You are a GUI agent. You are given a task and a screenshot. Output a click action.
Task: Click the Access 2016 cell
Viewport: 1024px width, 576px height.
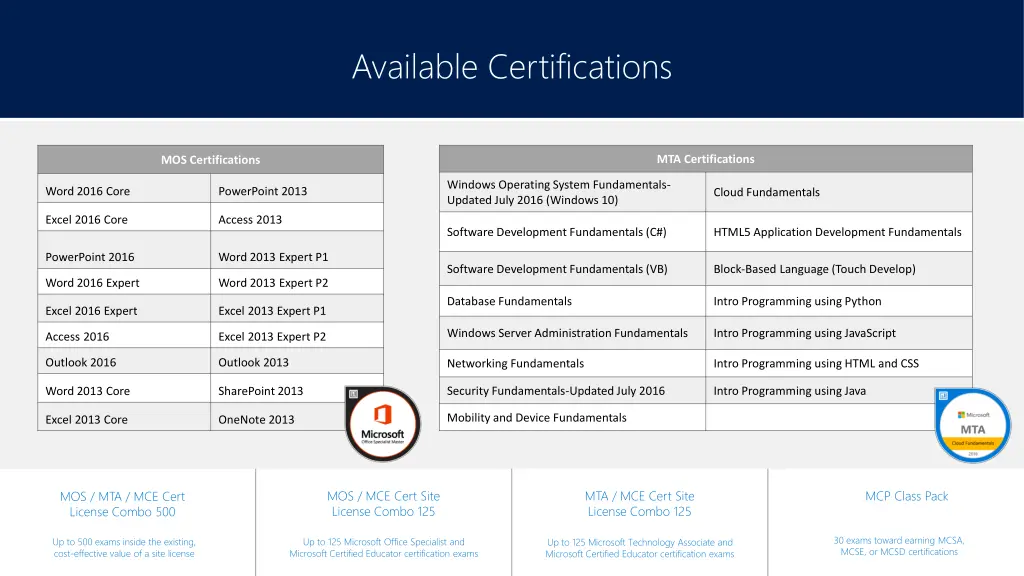coord(124,336)
